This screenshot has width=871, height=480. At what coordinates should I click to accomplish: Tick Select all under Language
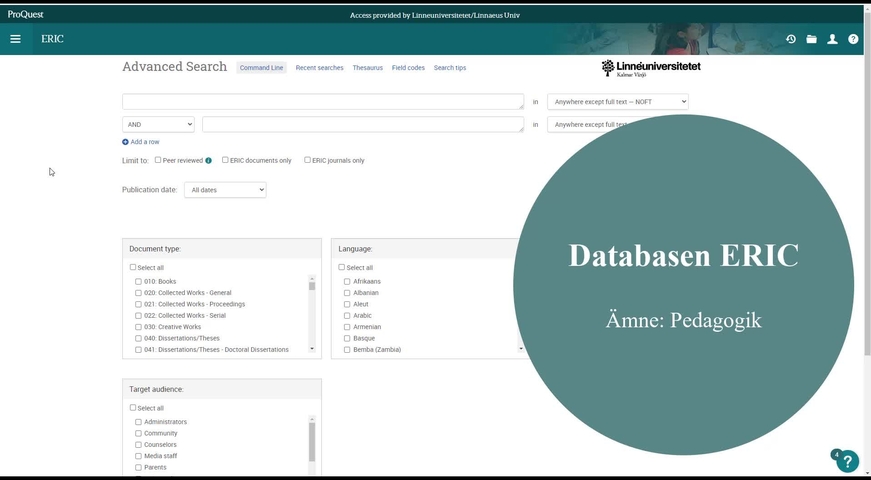click(342, 267)
